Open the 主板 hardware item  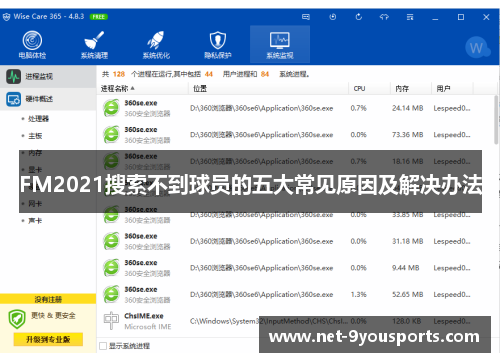point(35,136)
